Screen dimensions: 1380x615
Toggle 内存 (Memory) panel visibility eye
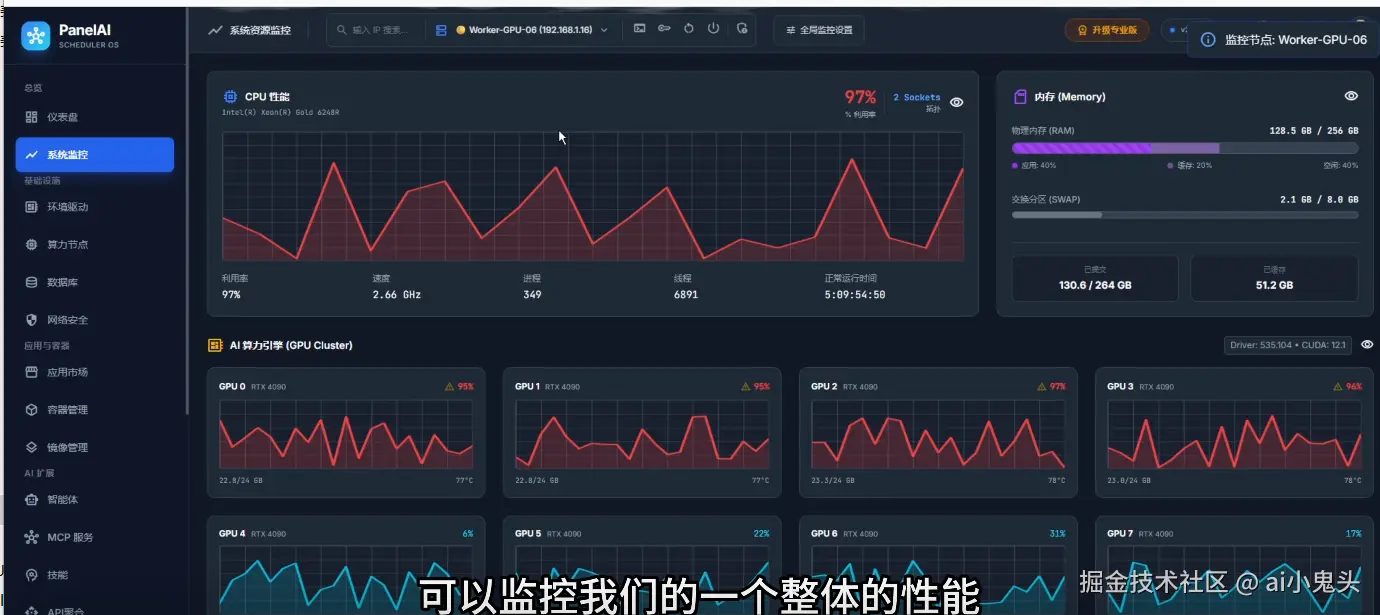click(1351, 96)
